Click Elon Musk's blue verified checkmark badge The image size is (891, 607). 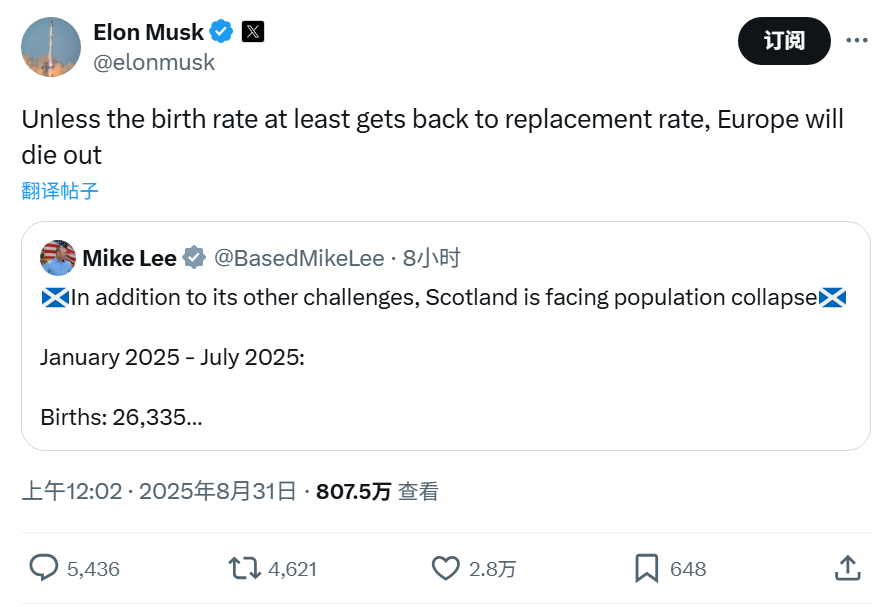point(222,32)
